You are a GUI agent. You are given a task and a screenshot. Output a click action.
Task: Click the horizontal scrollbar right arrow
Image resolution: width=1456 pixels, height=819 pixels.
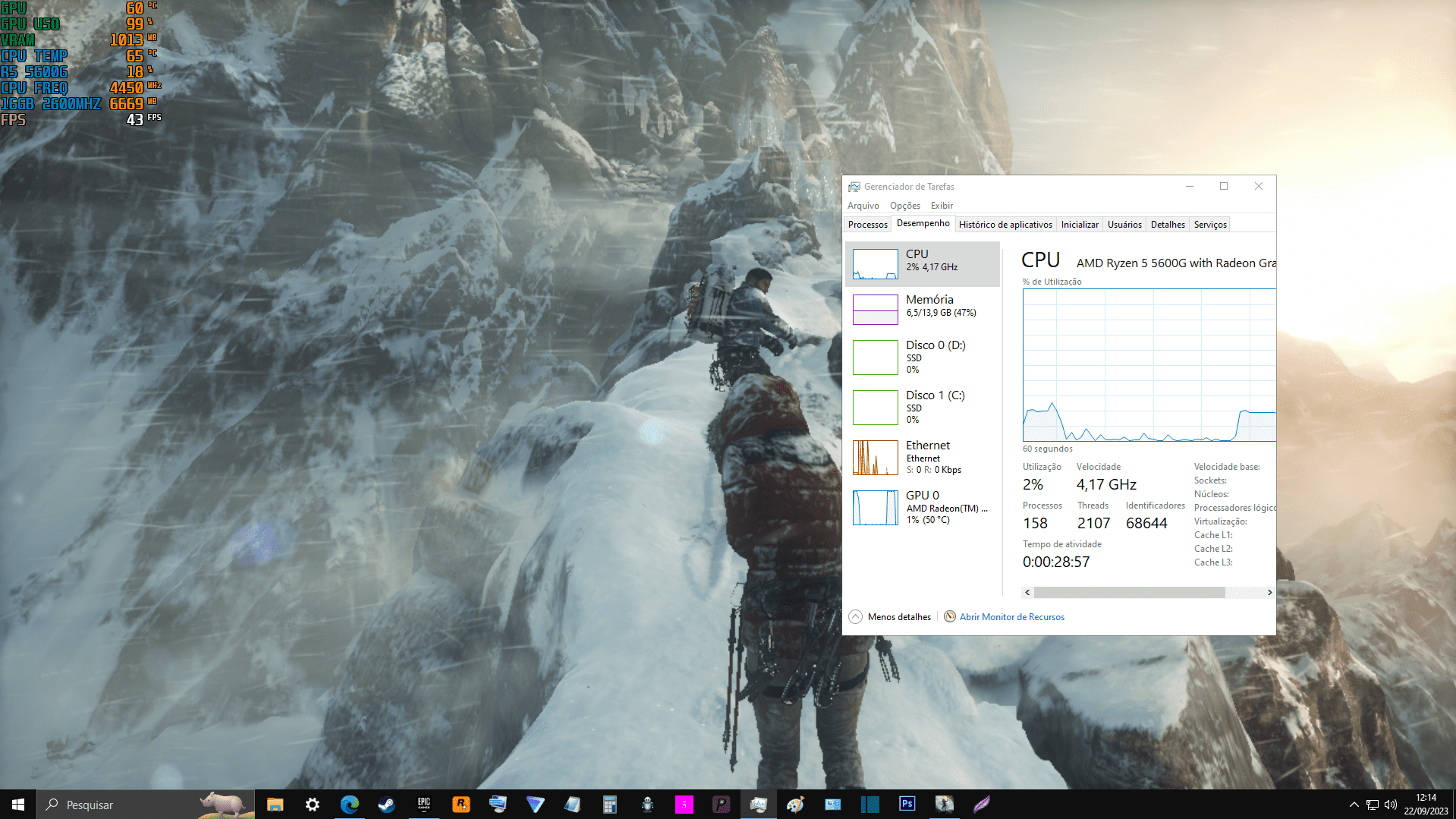click(x=1269, y=593)
